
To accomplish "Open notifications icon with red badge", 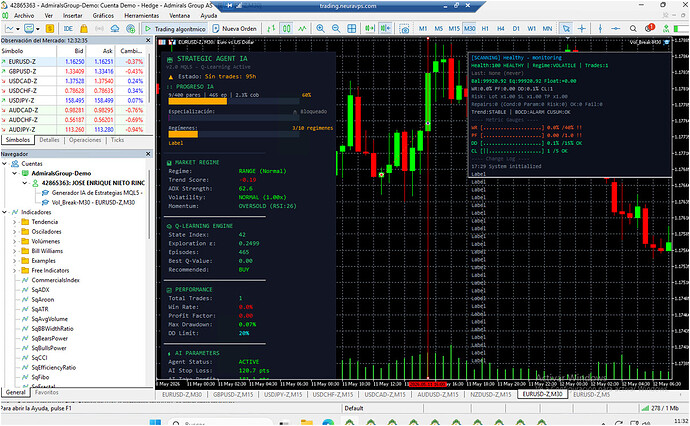I will 650,28.
